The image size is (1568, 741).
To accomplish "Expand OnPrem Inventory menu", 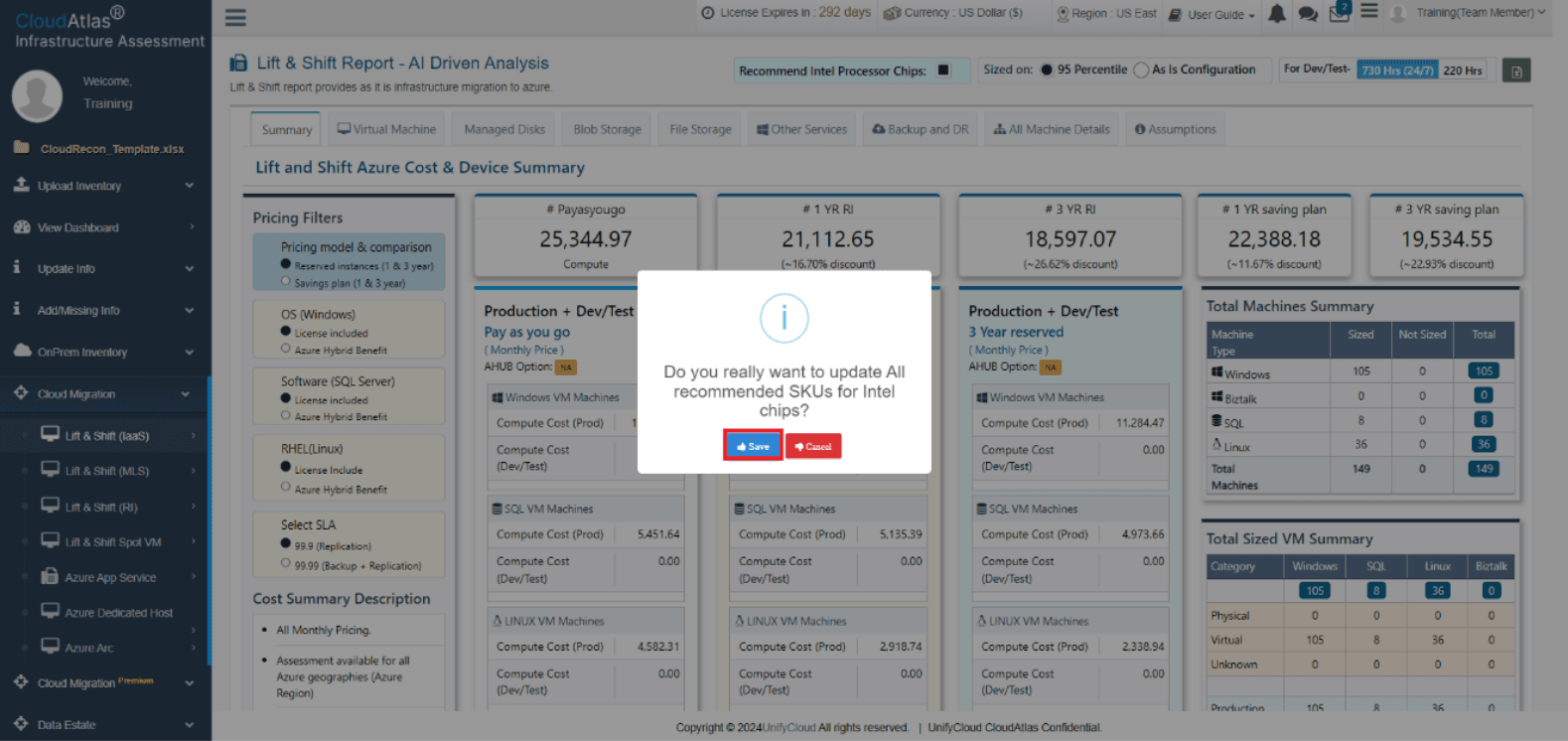I will pos(104,352).
